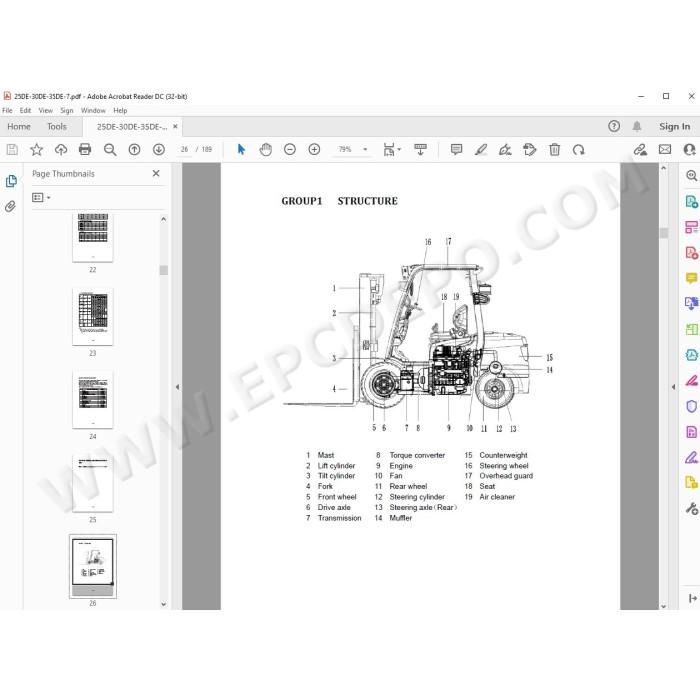Viewport: 700px width, 700px height.
Task: Go to next page arrow
Action: tap(159, 150)
